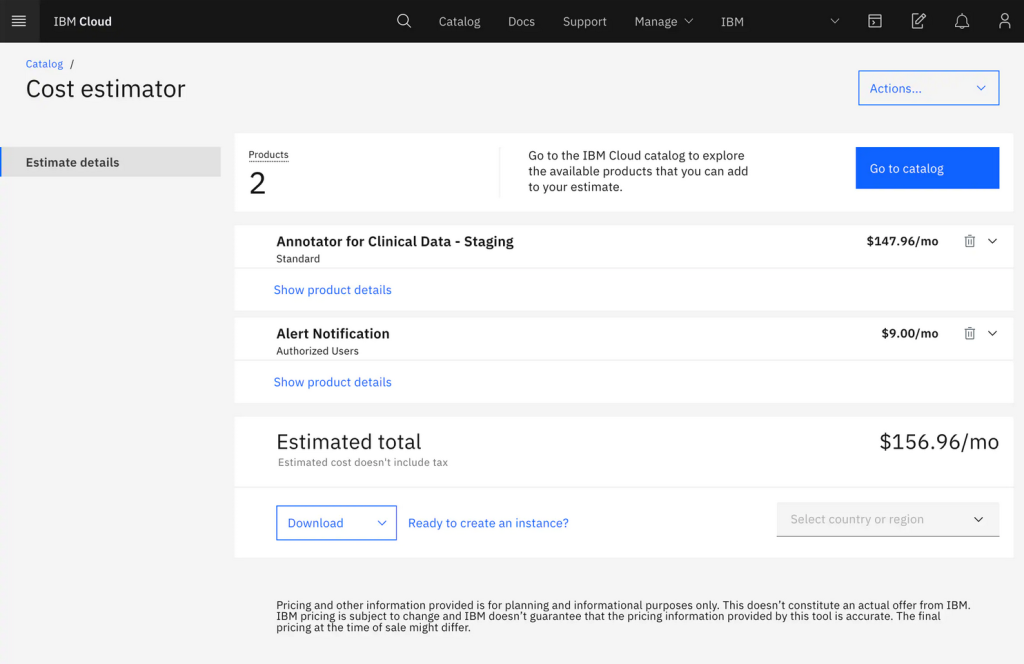
Task: Open Support in top navigation
Action: click(584, 22)
